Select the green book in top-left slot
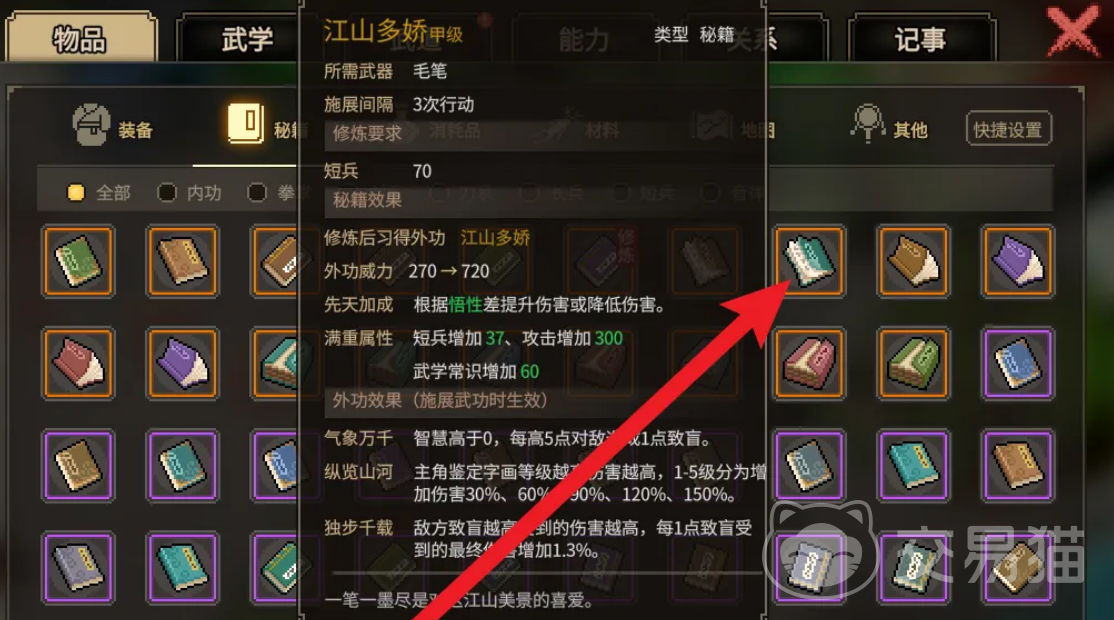Screen dimensions: 1114x620 [x=78, y=261]
